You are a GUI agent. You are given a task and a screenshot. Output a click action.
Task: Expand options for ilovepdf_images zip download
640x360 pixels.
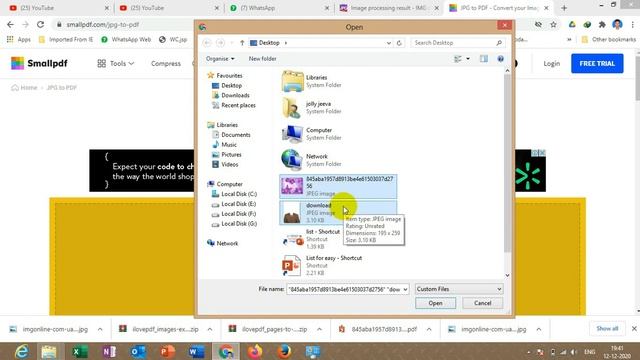point(210,329)
